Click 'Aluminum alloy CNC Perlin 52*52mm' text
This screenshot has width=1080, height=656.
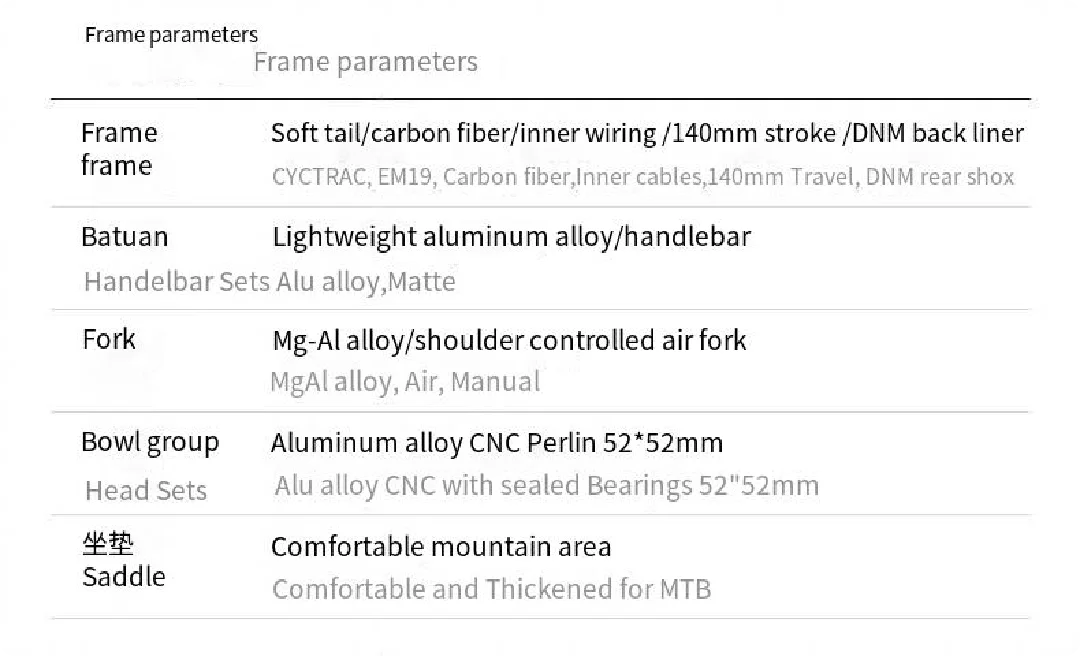click(x=497, y=443)
